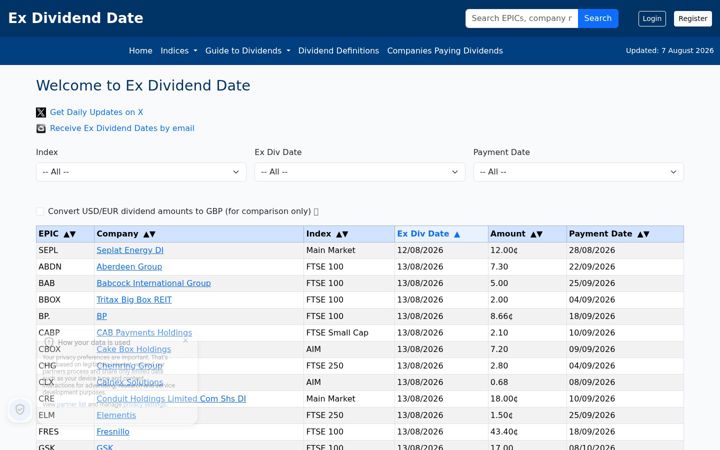Click the info icon after the GBP conversion label
The width and height of the screenshot is (720, 450).
click(x=316, y=212)
